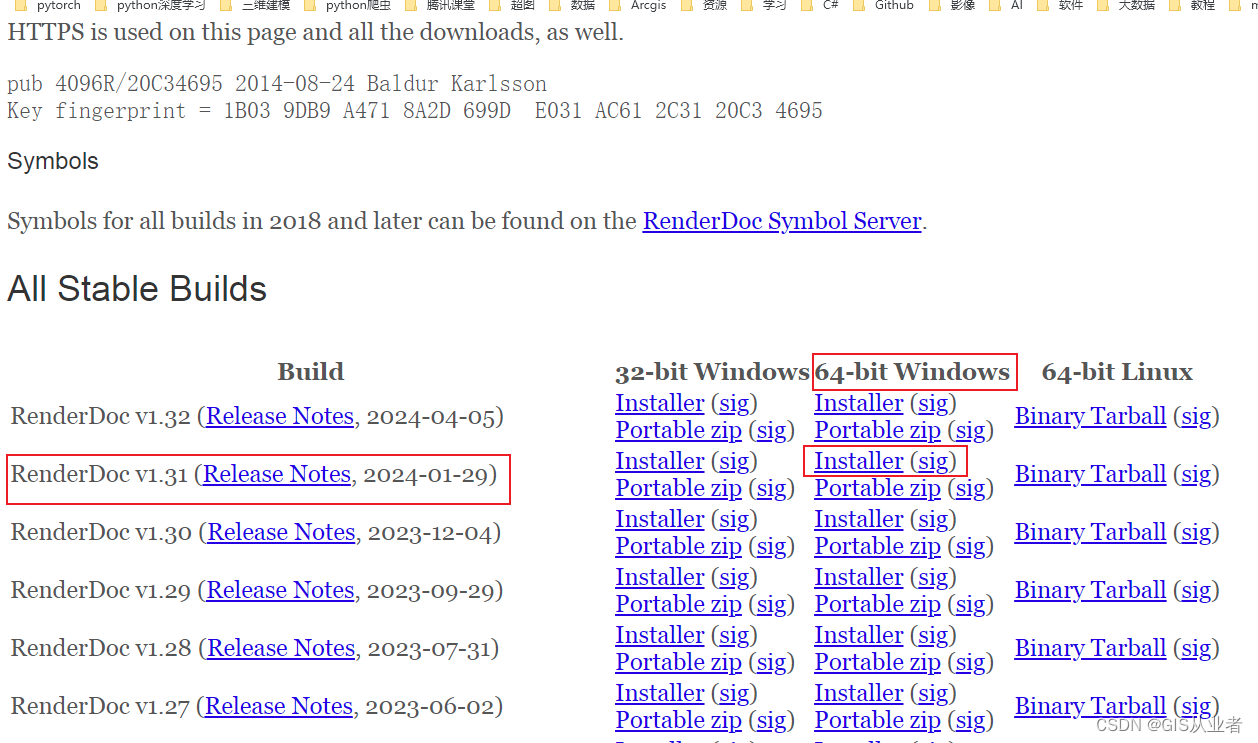
Task: Get the sig for v1.31 Binary Tarball
Action: point(1196,474)
